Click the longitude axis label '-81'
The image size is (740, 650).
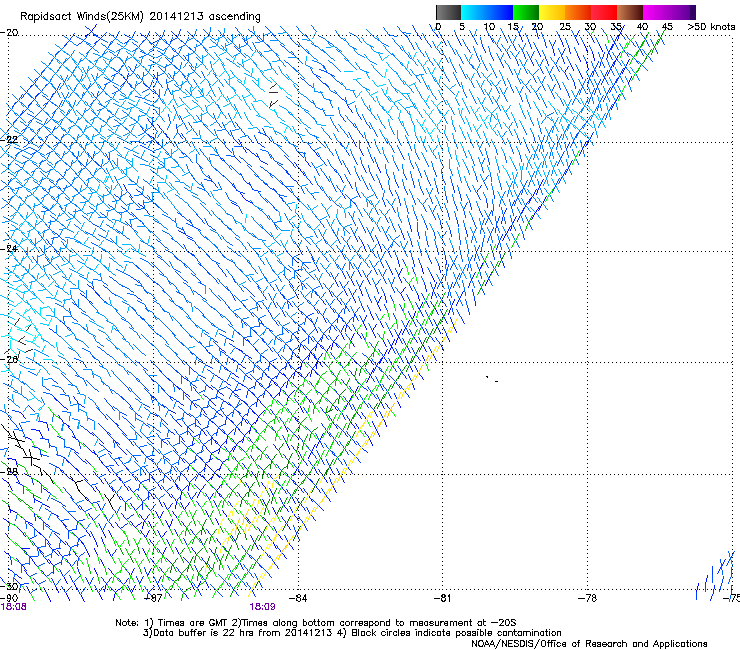click(x=442, y=598)
